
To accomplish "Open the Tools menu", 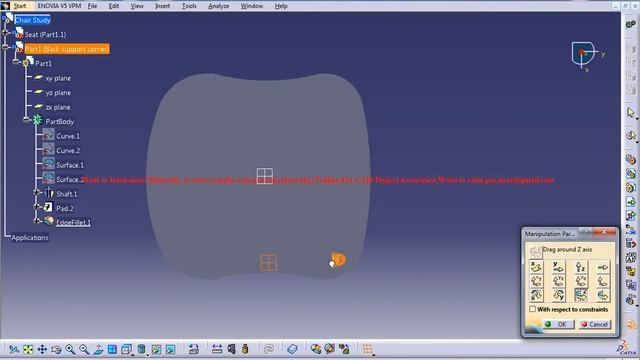I will click(x=189, y=6).
